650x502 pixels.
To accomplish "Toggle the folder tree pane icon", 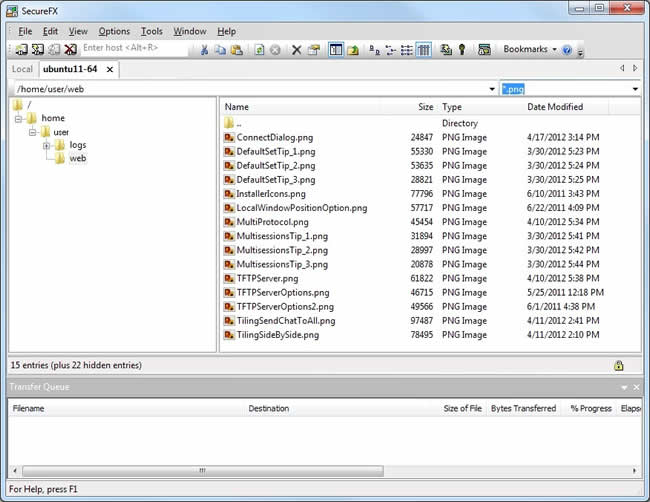I will pyautogui.click(x=336, y=50).
